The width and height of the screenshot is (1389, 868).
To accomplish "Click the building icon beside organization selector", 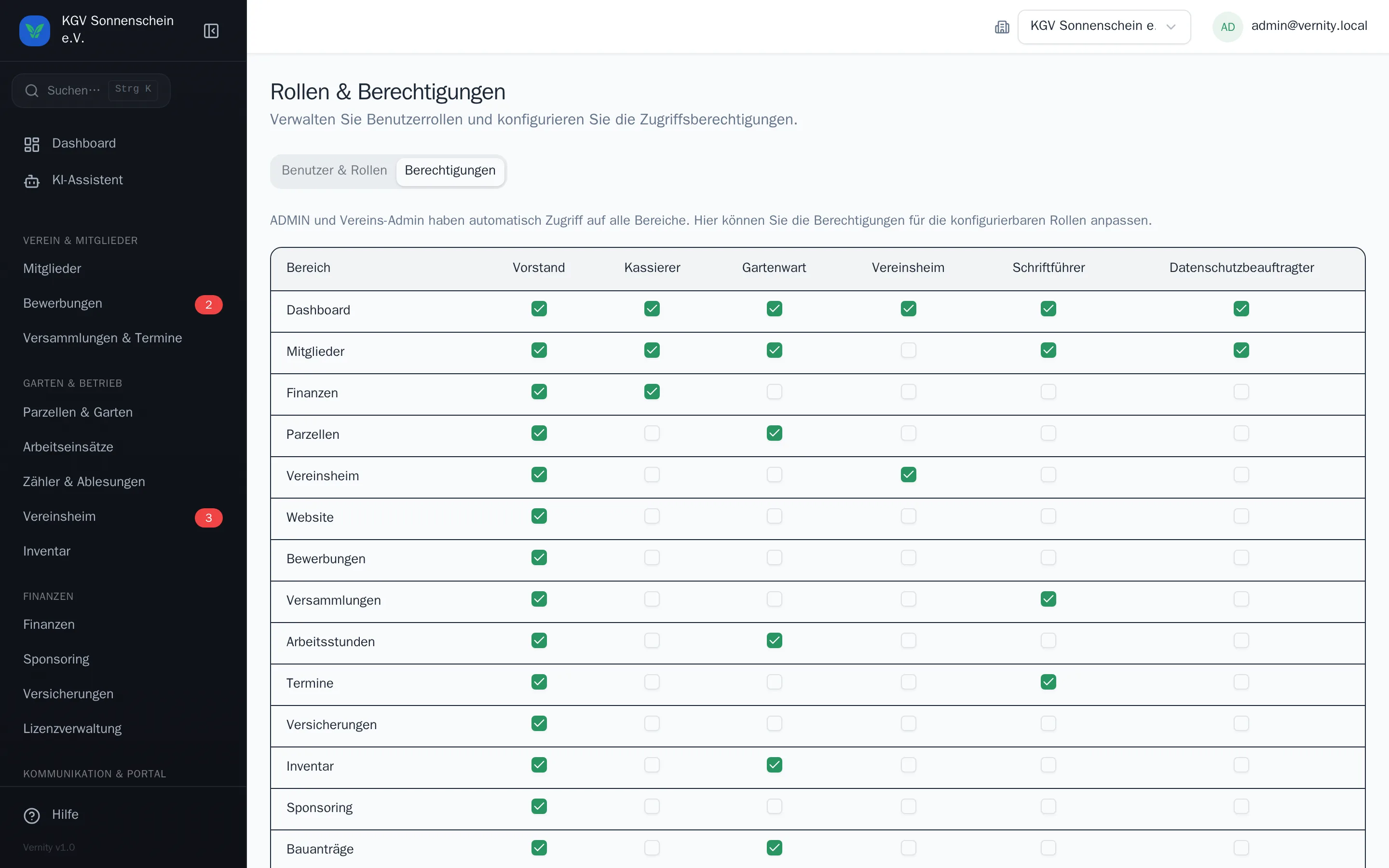I will point(1002,27).
